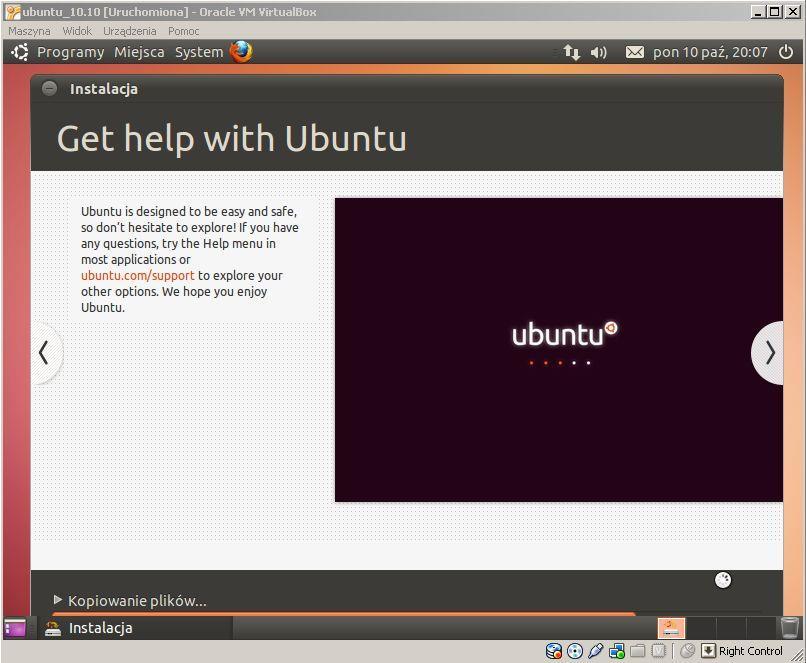Viewport: 806px width, 663px height.
Task: Click the installer icon beside taskbar Instalacja
Action: [x=52, y=628]
